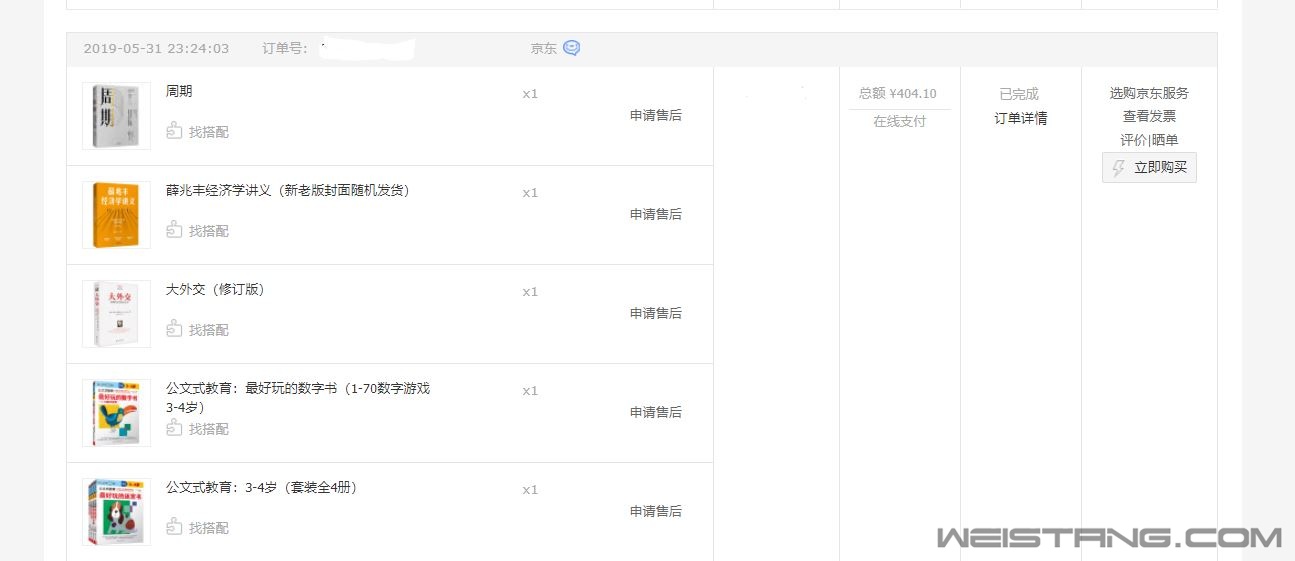The width and height of the screenshot is (1295, 561).
Task: Click the lightning icon on 立即购买
Action: (x=1119, y=168)
